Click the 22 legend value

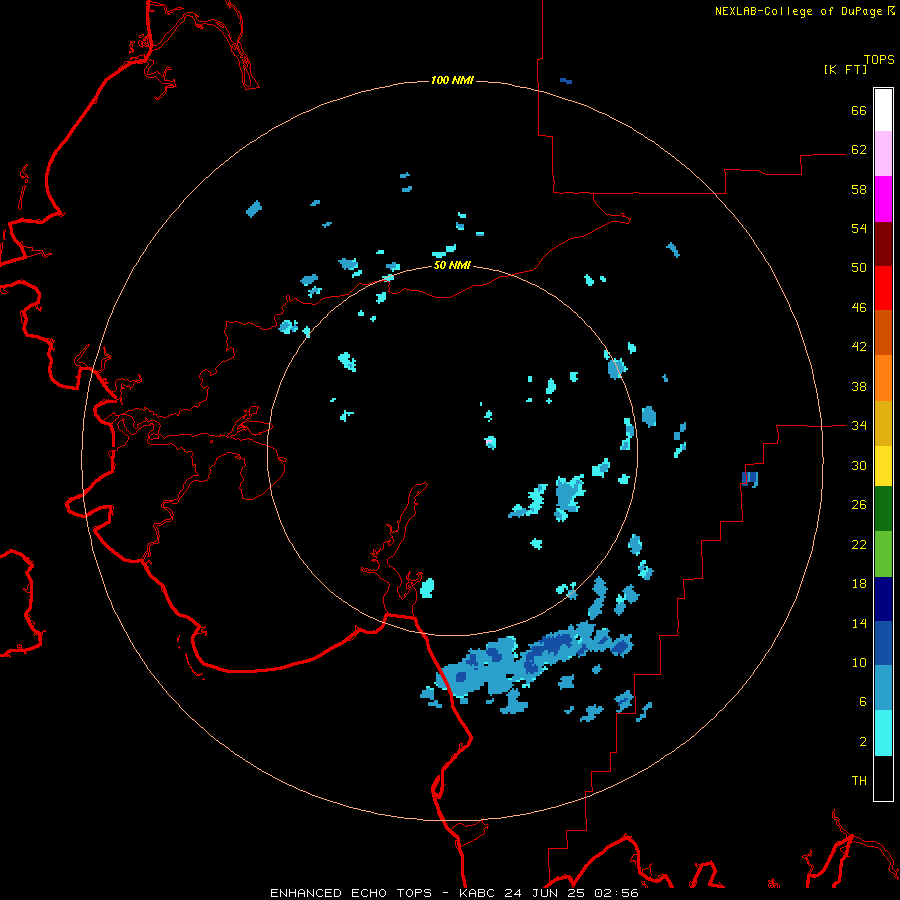tap(859, 545)
